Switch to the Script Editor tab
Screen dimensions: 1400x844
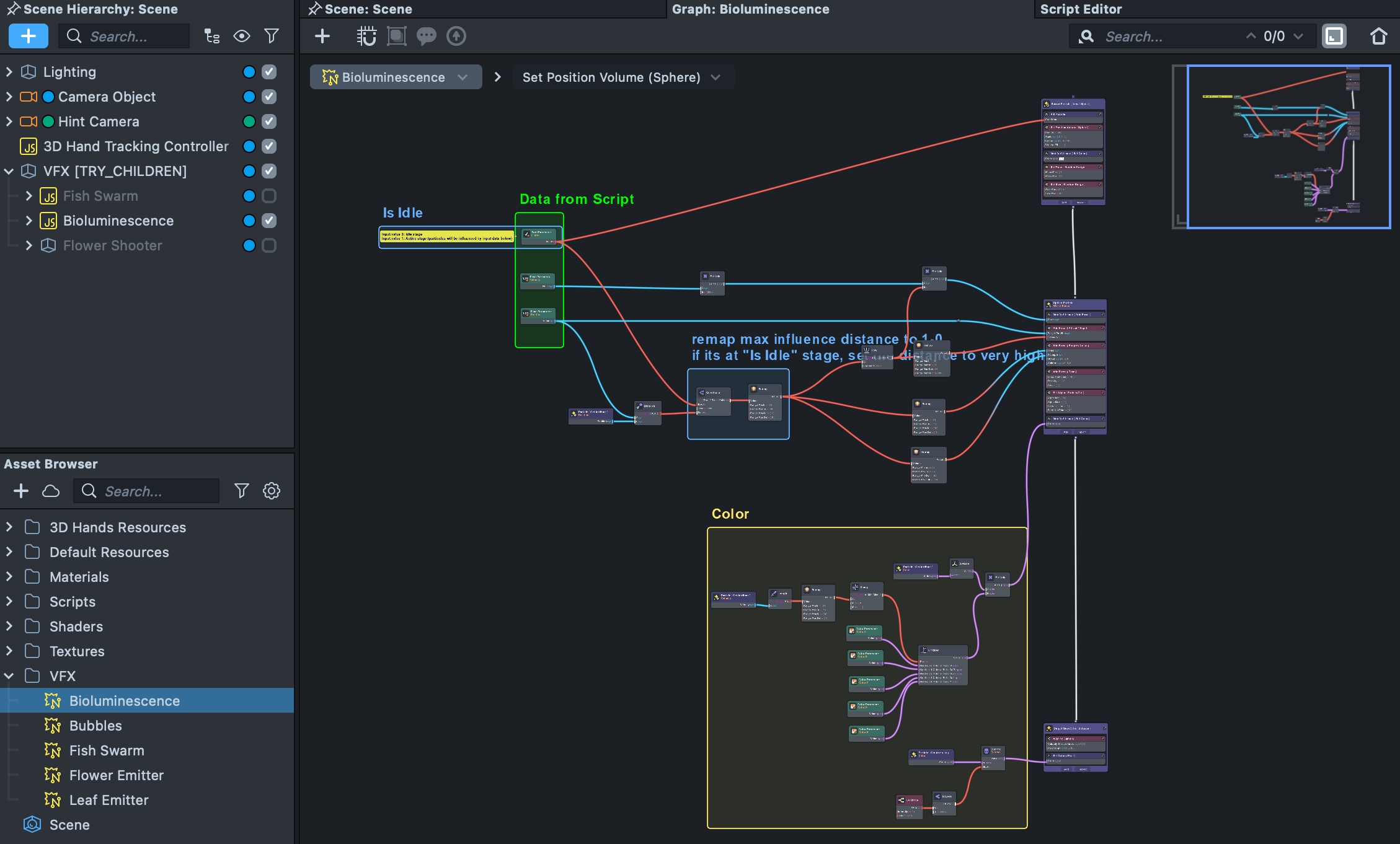[1081, 9]
